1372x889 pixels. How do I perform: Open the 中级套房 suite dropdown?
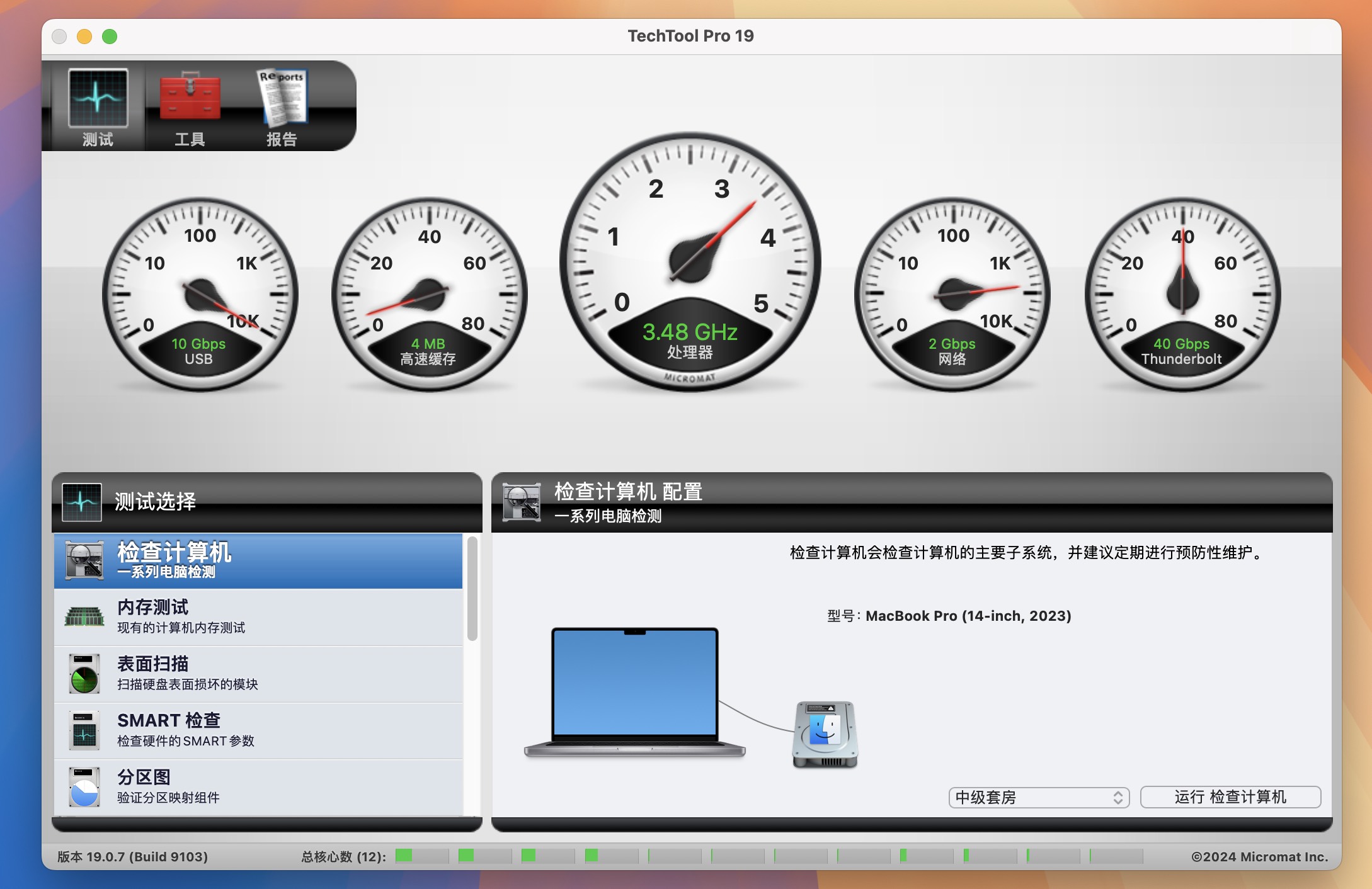[x=1039, y=797]
